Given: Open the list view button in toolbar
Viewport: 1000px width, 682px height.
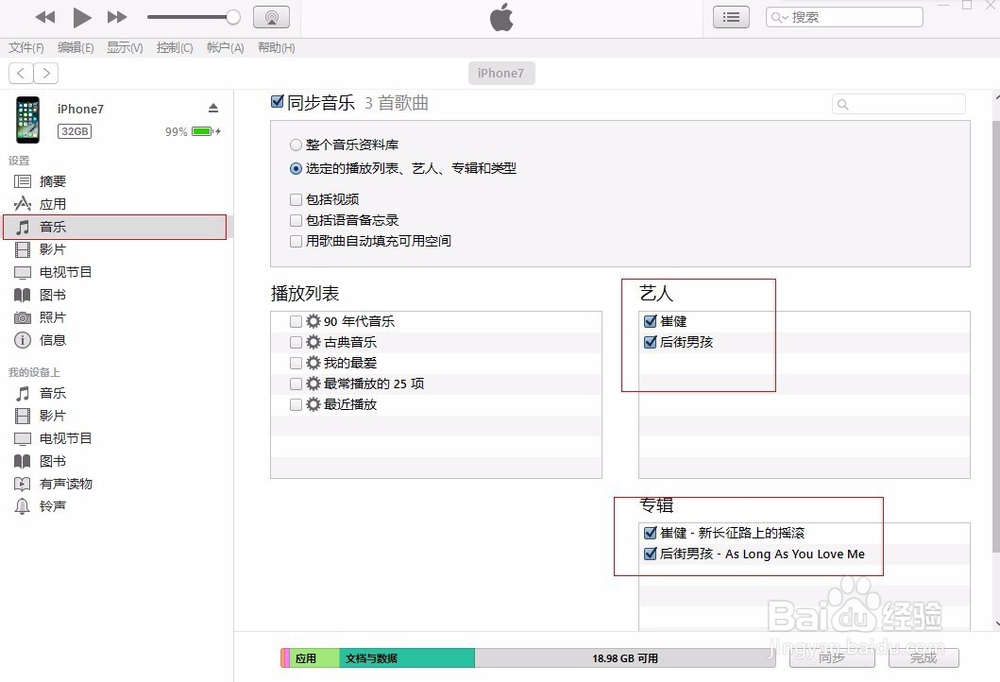Looking at the screenshot, I should 731,17.
